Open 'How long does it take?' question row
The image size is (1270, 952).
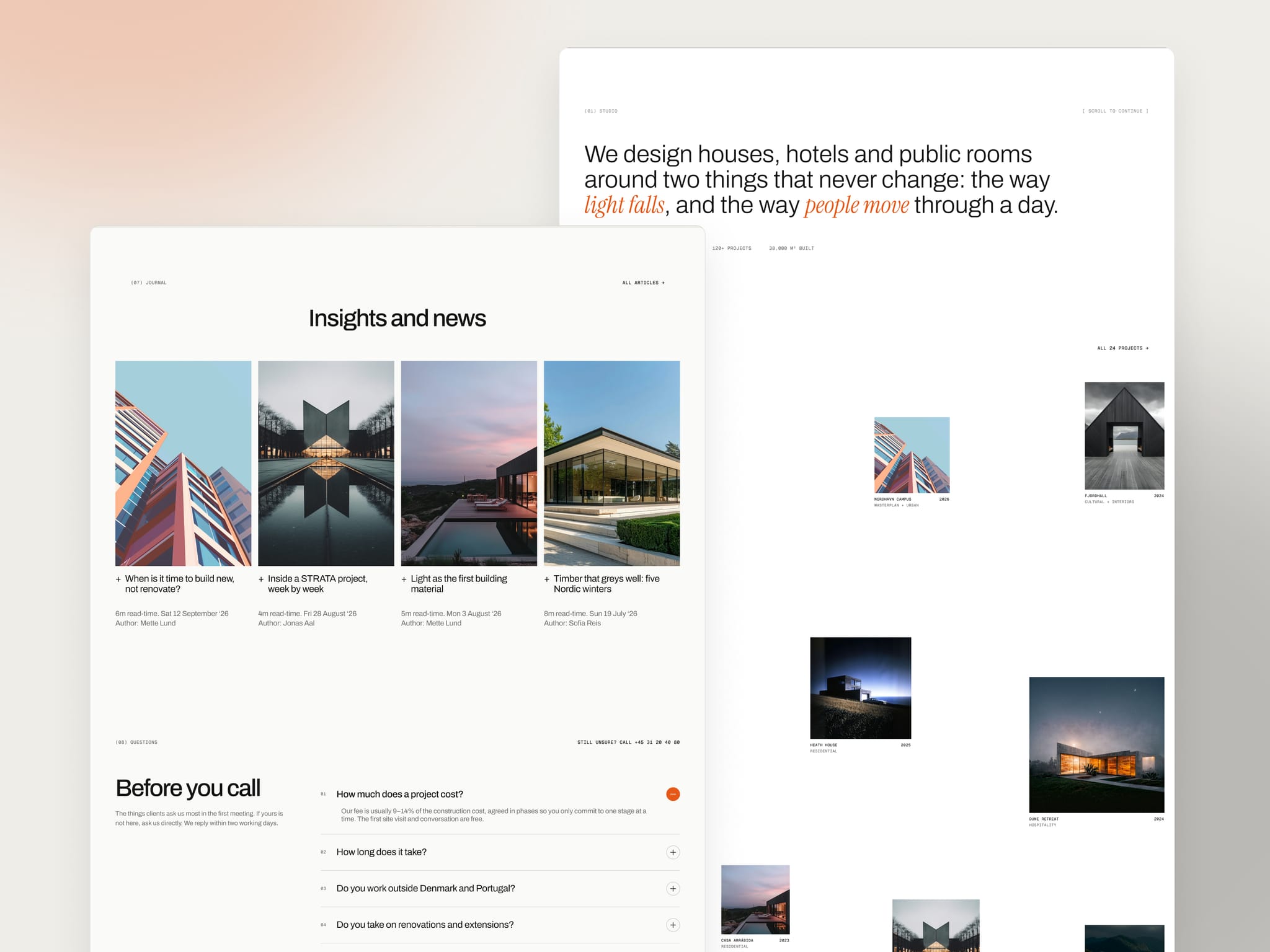pos(500,852)
